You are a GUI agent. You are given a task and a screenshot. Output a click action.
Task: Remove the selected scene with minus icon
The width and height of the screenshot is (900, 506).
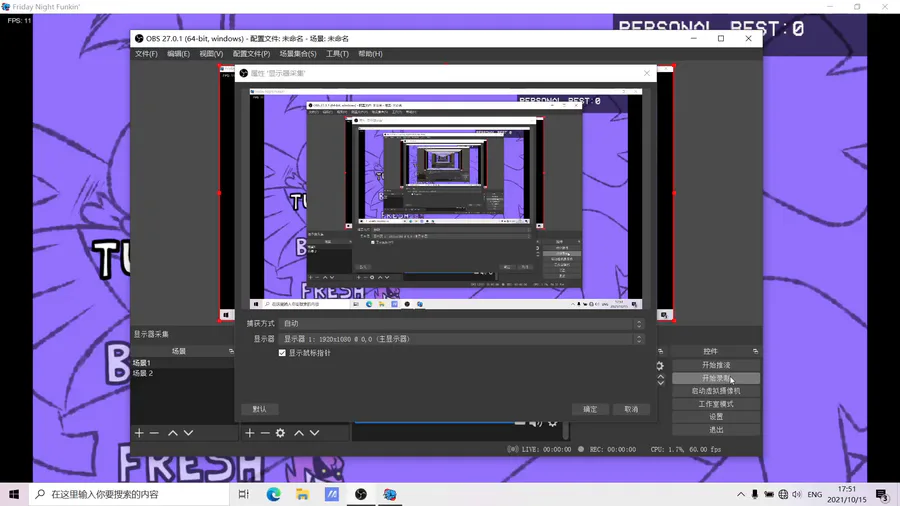[154, 433]
